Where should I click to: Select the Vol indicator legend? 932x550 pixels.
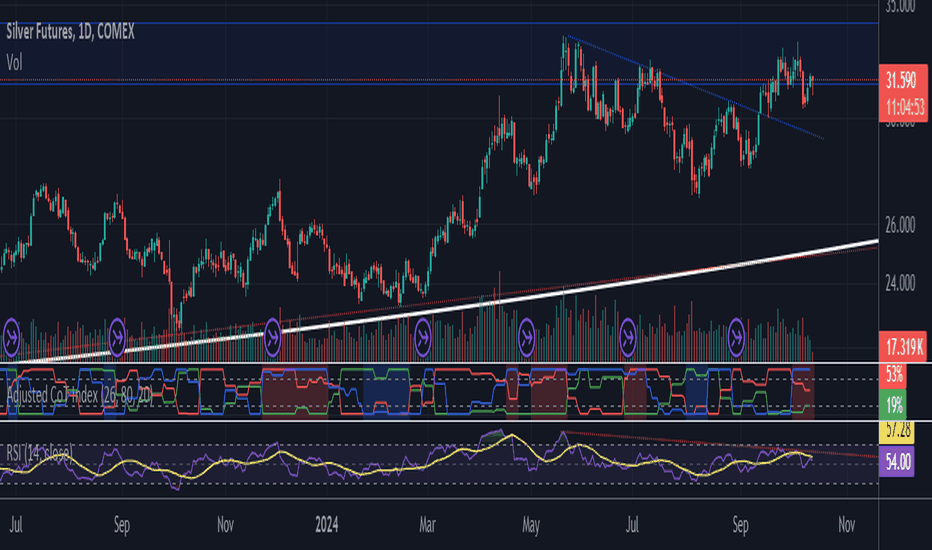click(14, 62)
